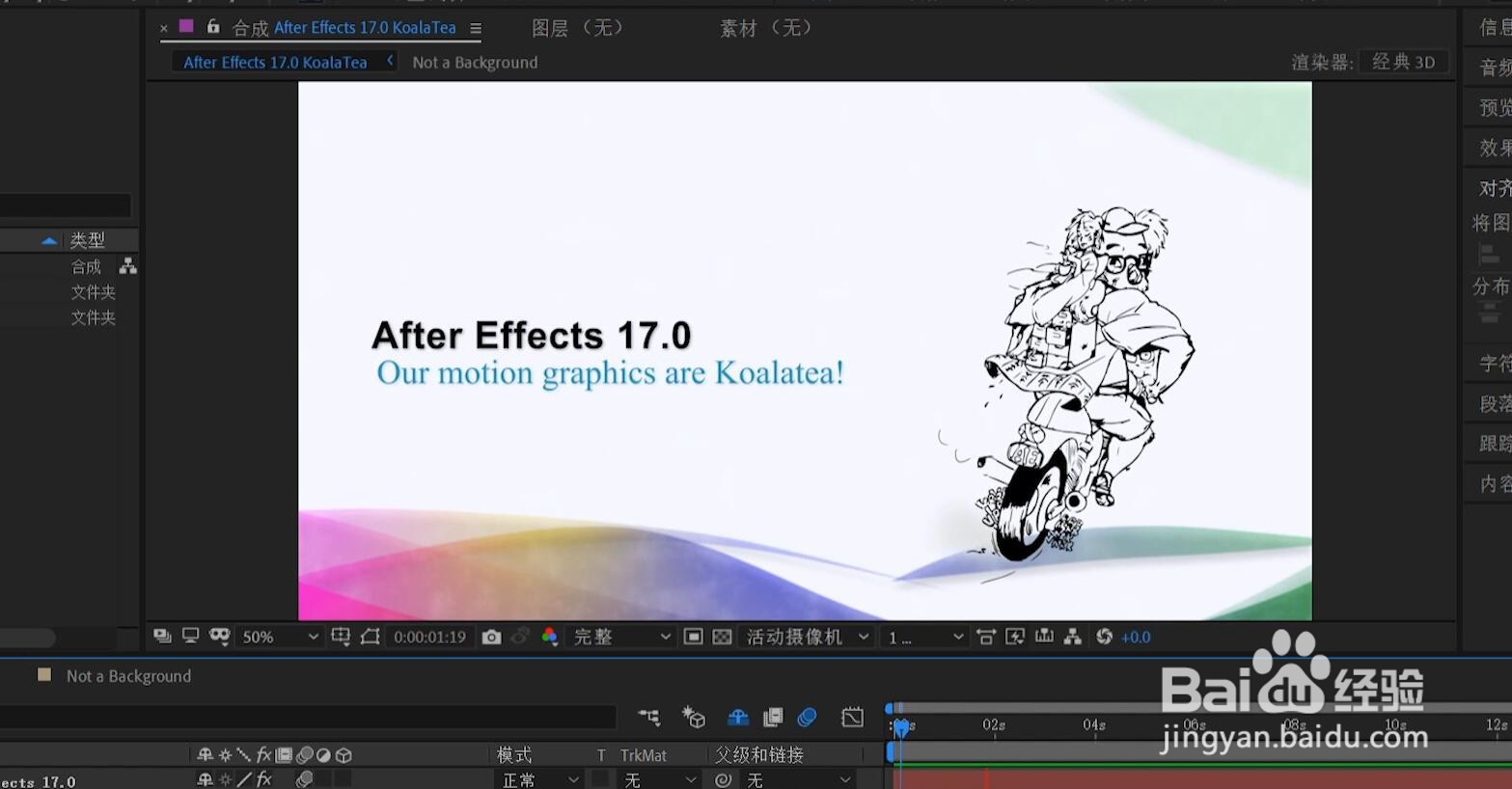Toggle hide shy layers switch
The width and height of the screenshot is (1512, 789).
[x=738, y=717]
